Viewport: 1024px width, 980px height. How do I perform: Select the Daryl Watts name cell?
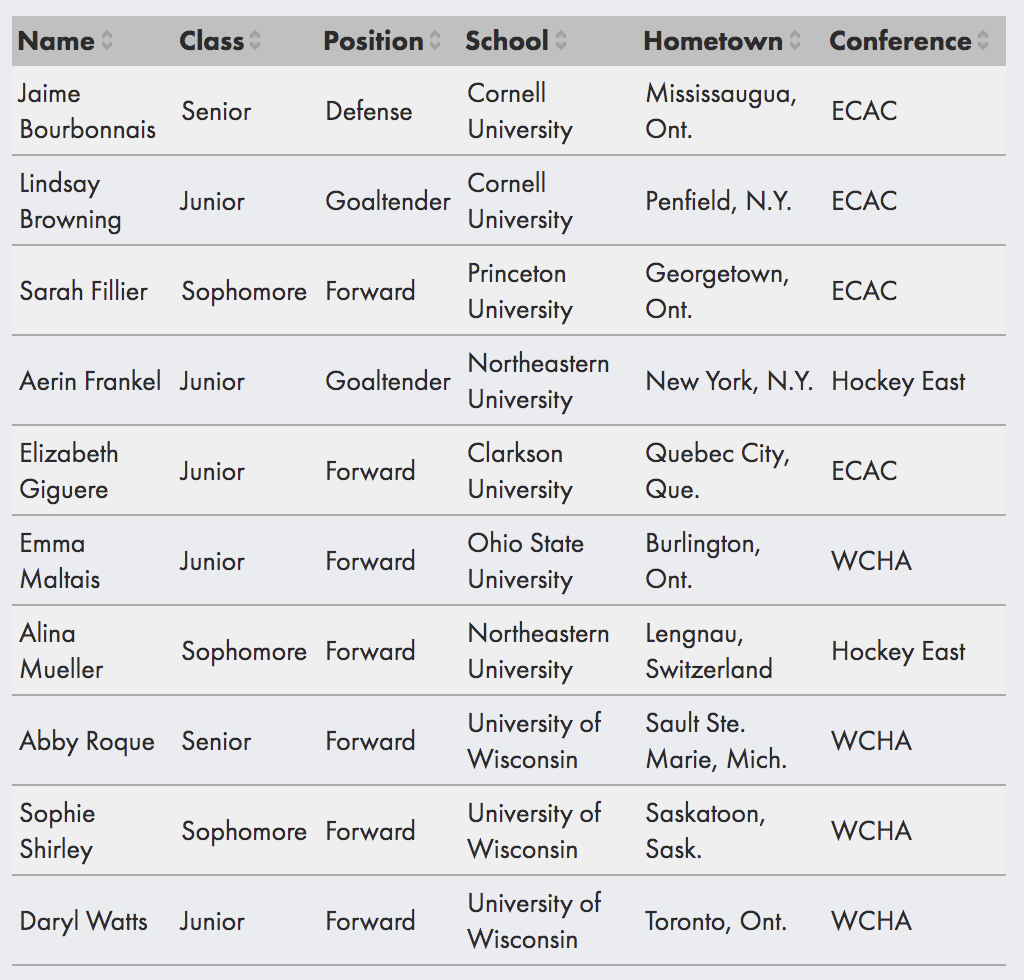coord(83,921)
